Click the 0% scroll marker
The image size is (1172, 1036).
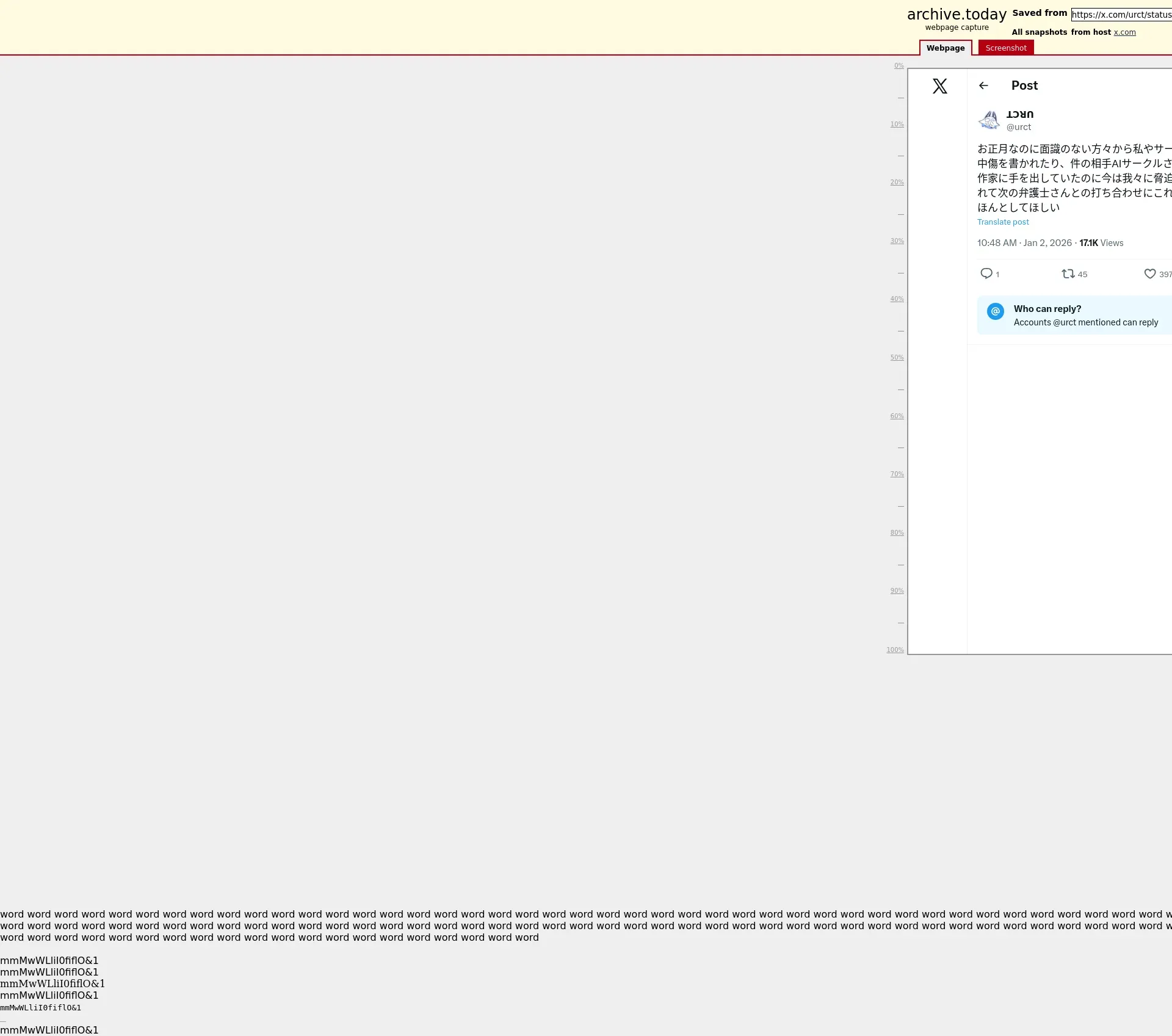pyautogui.click(x=899, y=66)
